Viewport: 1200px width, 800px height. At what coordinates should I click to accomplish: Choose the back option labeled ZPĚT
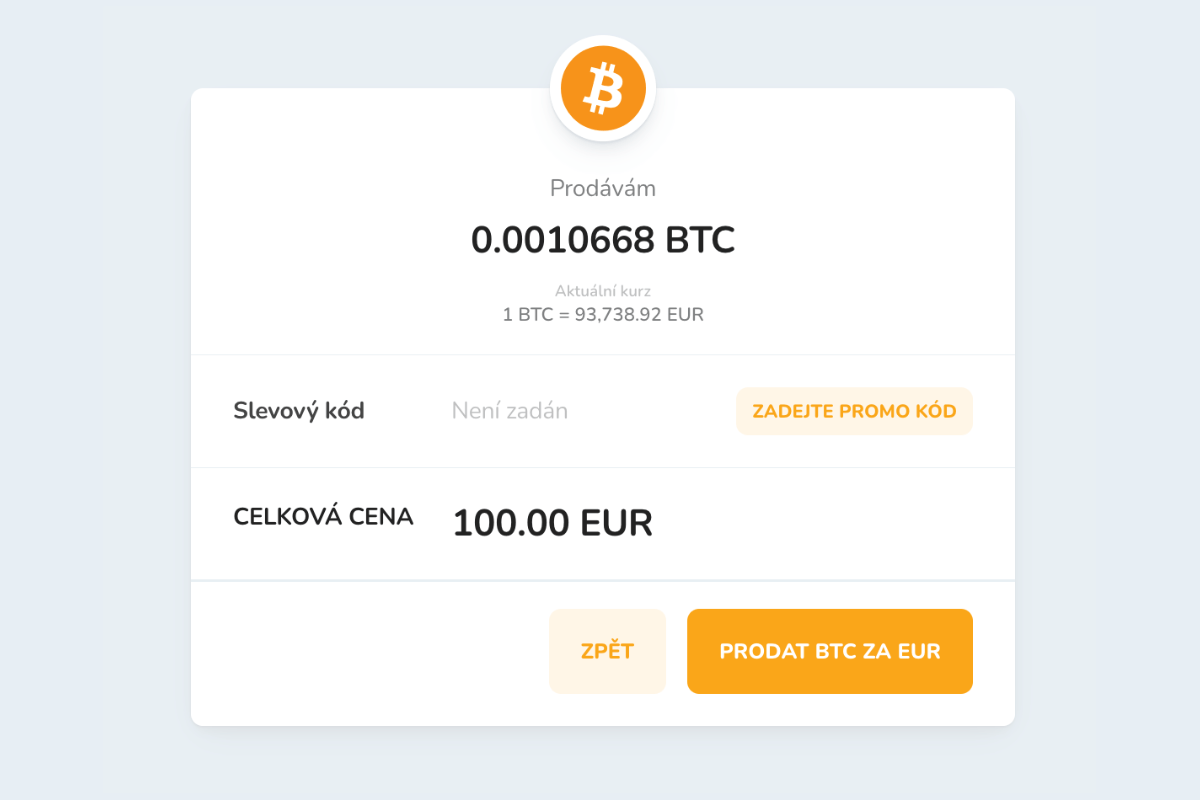(607, 651)
